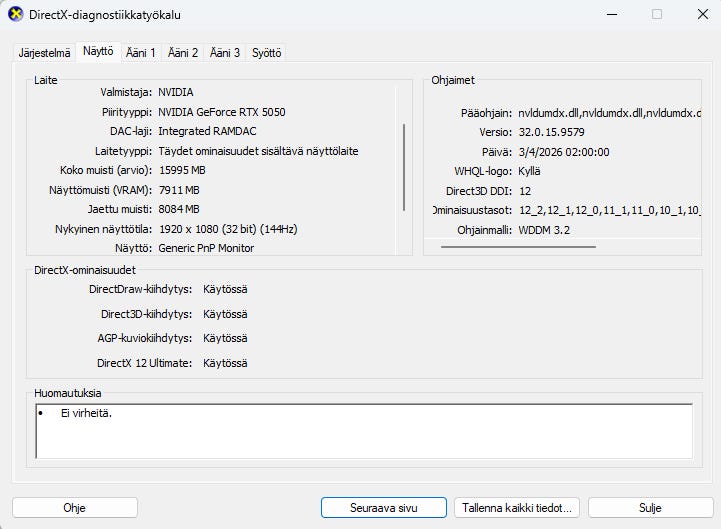Viewport: 721px width, 529px height.
Task: Click the Ohjaimet panel horizontal scrollbar
Action: [518, 247]
